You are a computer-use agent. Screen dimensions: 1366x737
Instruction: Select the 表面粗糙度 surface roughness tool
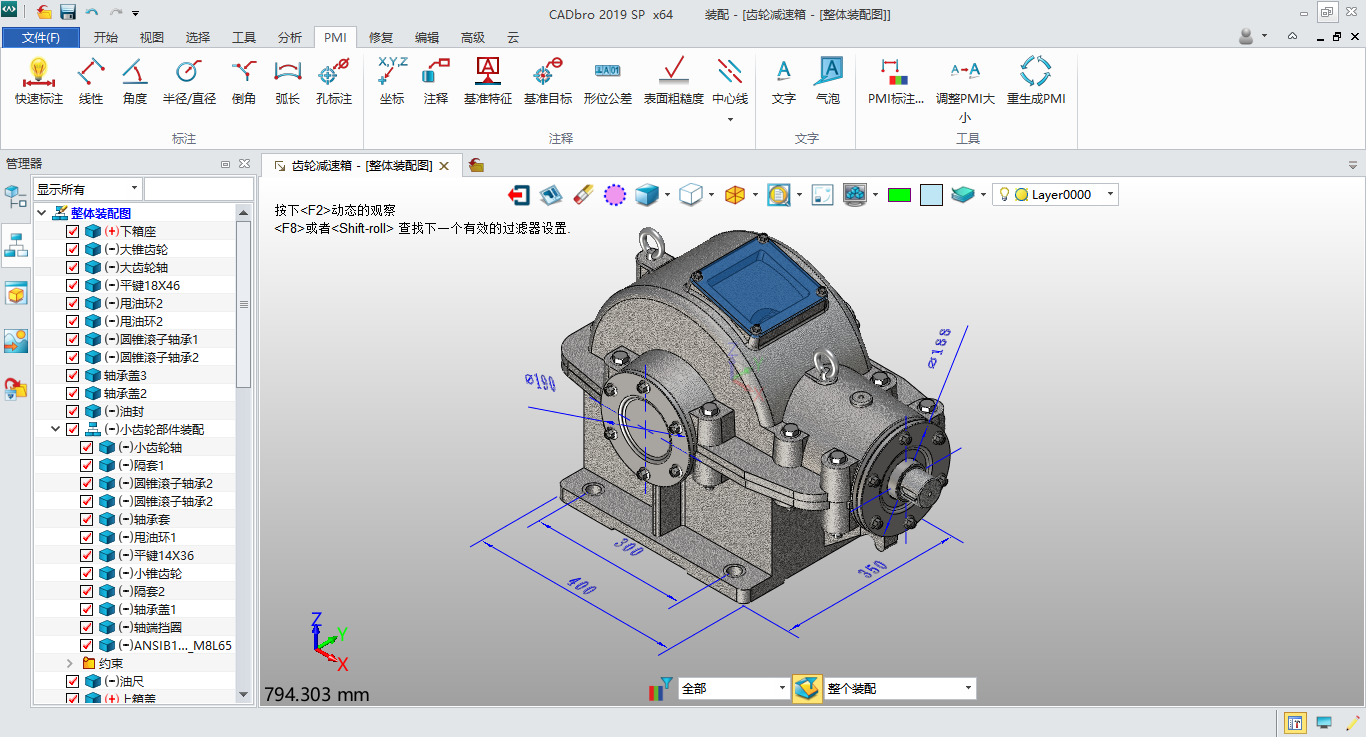(673, 80)
